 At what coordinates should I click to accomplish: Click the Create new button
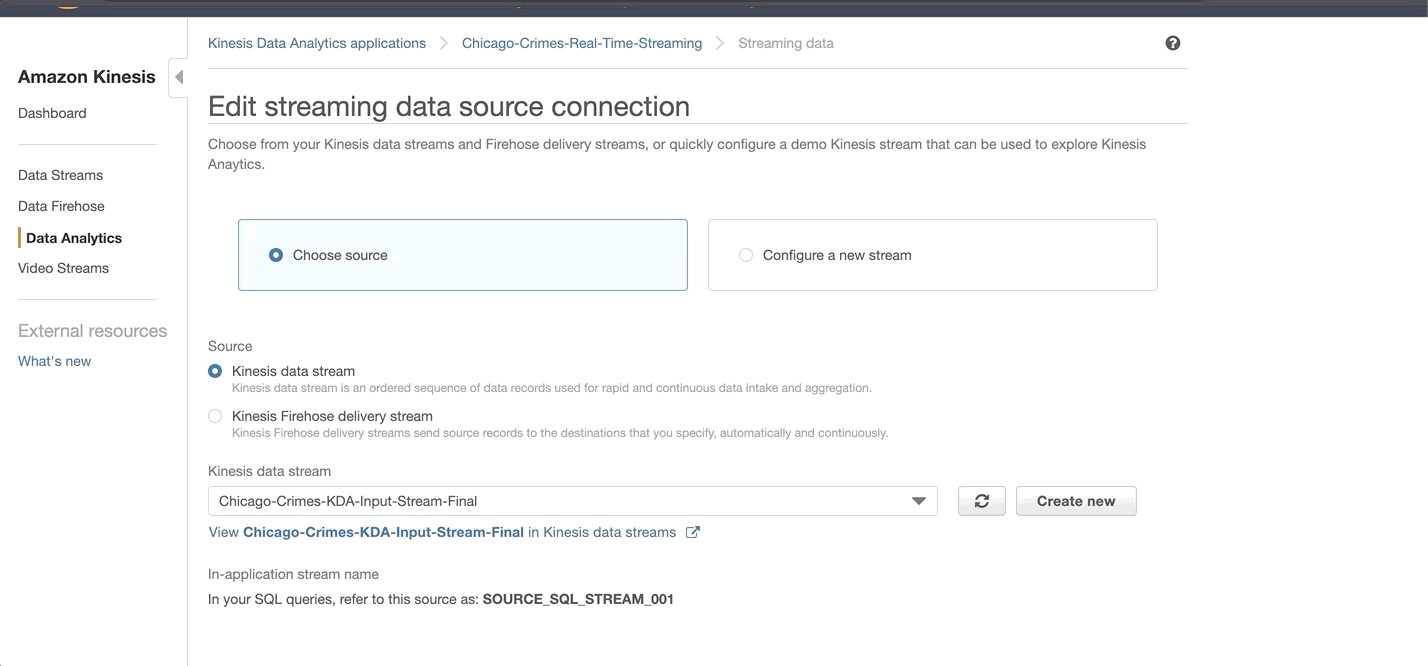1075,501
